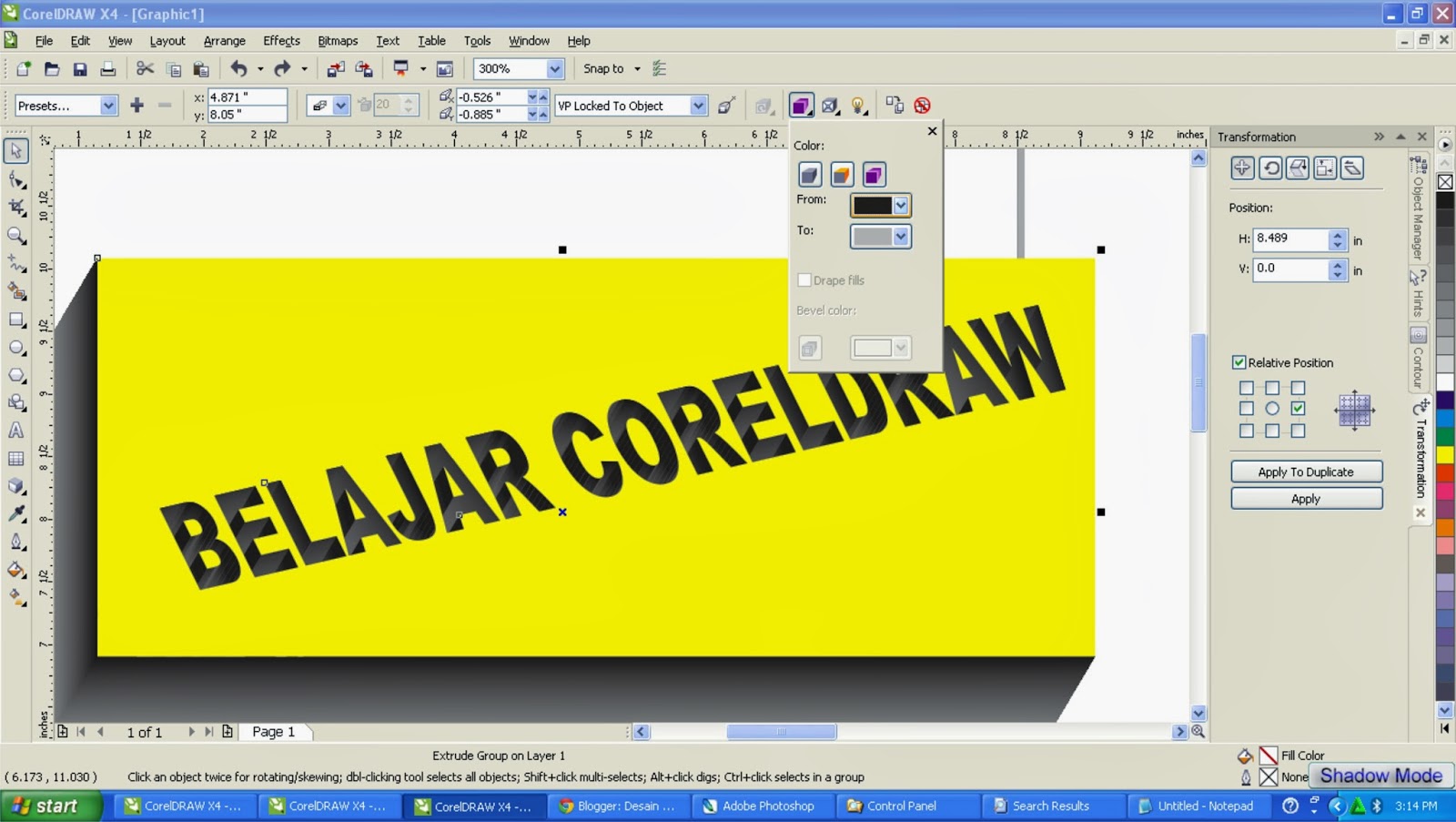Click the Save icon in the toolbar
The width and height of the screenshot is (1456, 822).
point(80,68)
